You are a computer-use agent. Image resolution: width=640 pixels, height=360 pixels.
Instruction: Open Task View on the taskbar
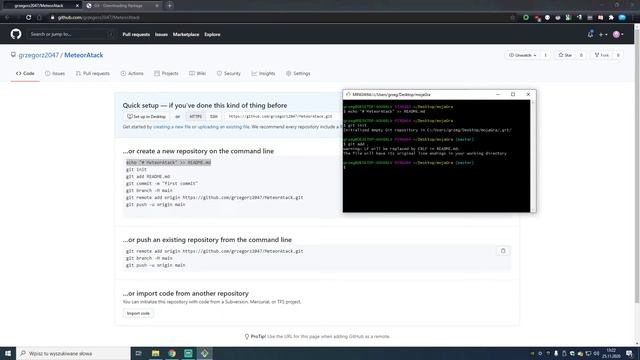tap(138, 353)
